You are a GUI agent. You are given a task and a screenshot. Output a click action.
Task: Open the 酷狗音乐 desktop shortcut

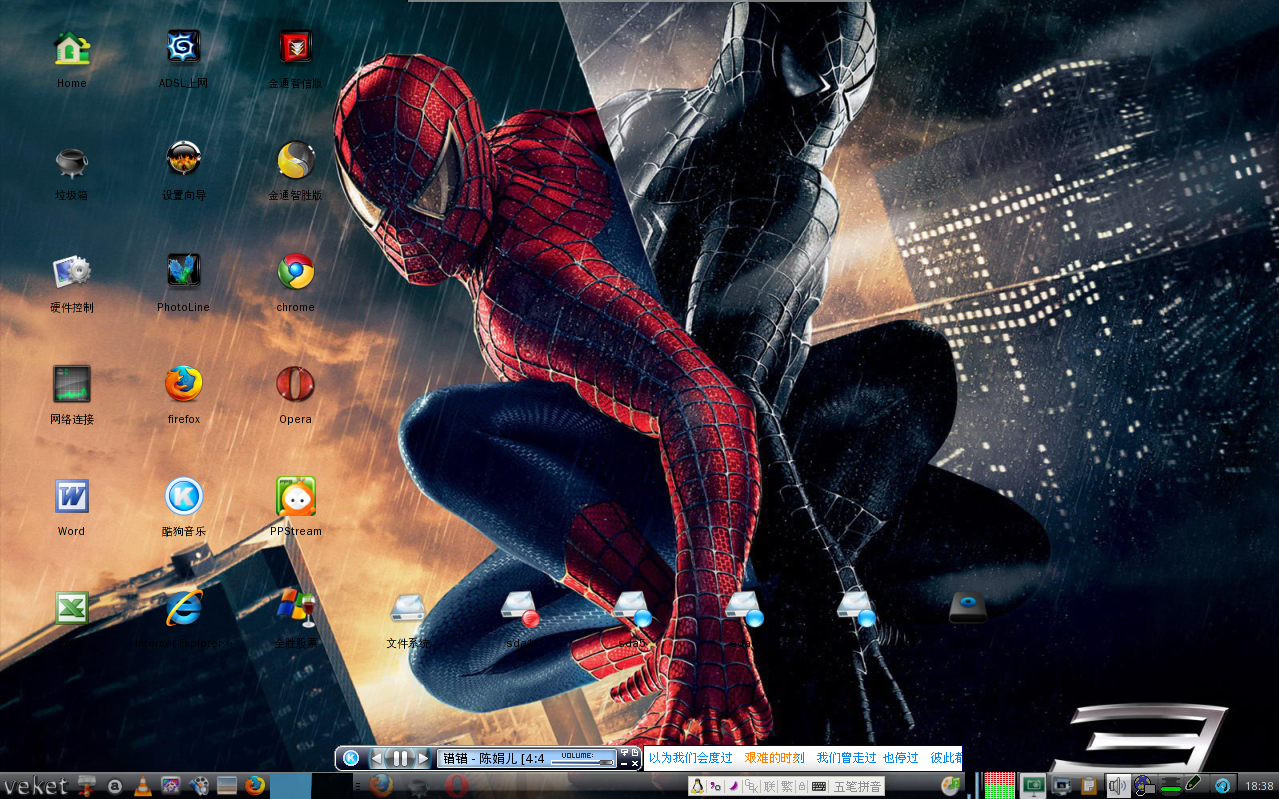click(x=183, y=495)
